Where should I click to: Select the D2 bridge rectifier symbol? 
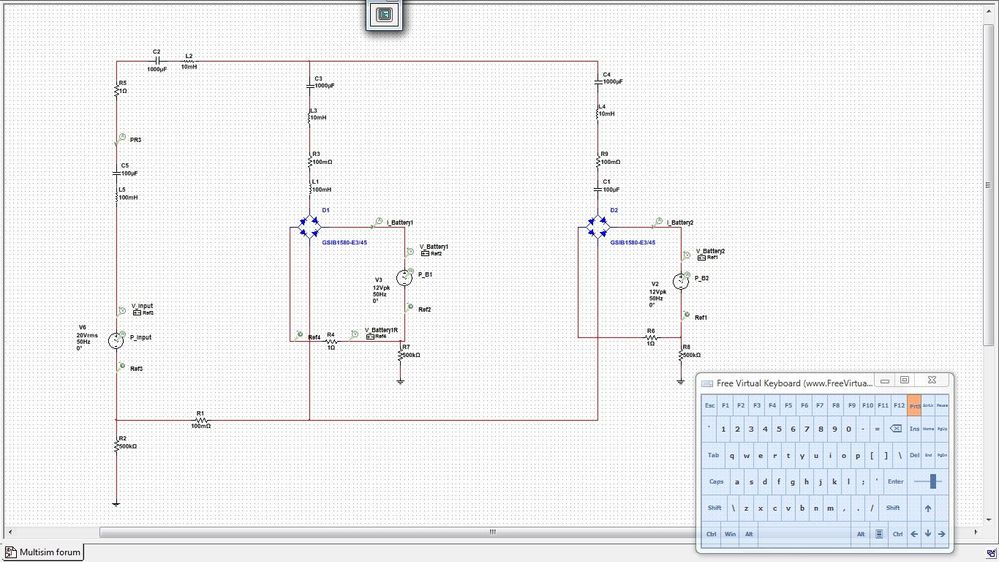(x=598, y=227)
